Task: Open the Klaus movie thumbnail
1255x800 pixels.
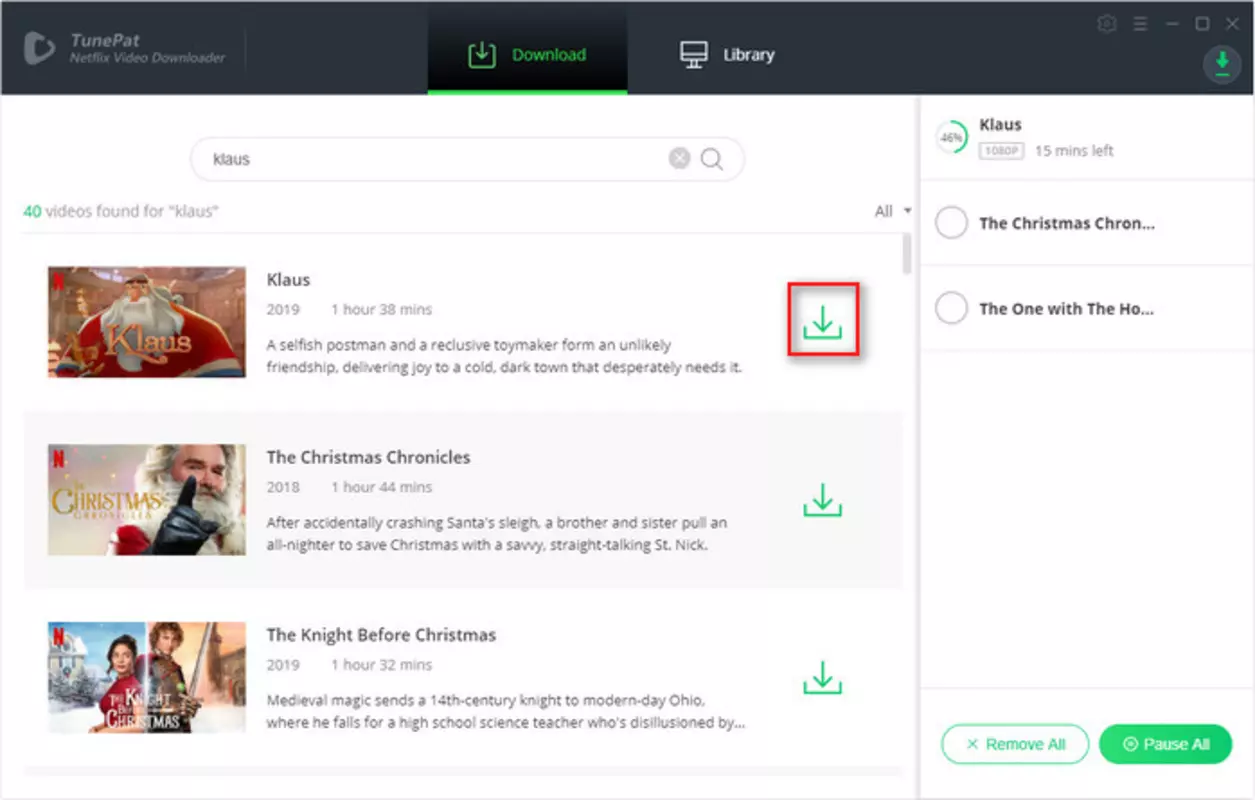Action: tap(147, 321)
